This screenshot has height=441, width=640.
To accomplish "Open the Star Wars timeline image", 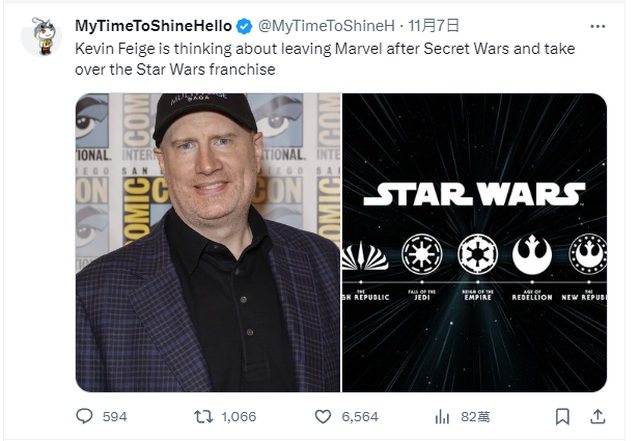I will click(475, 242).
